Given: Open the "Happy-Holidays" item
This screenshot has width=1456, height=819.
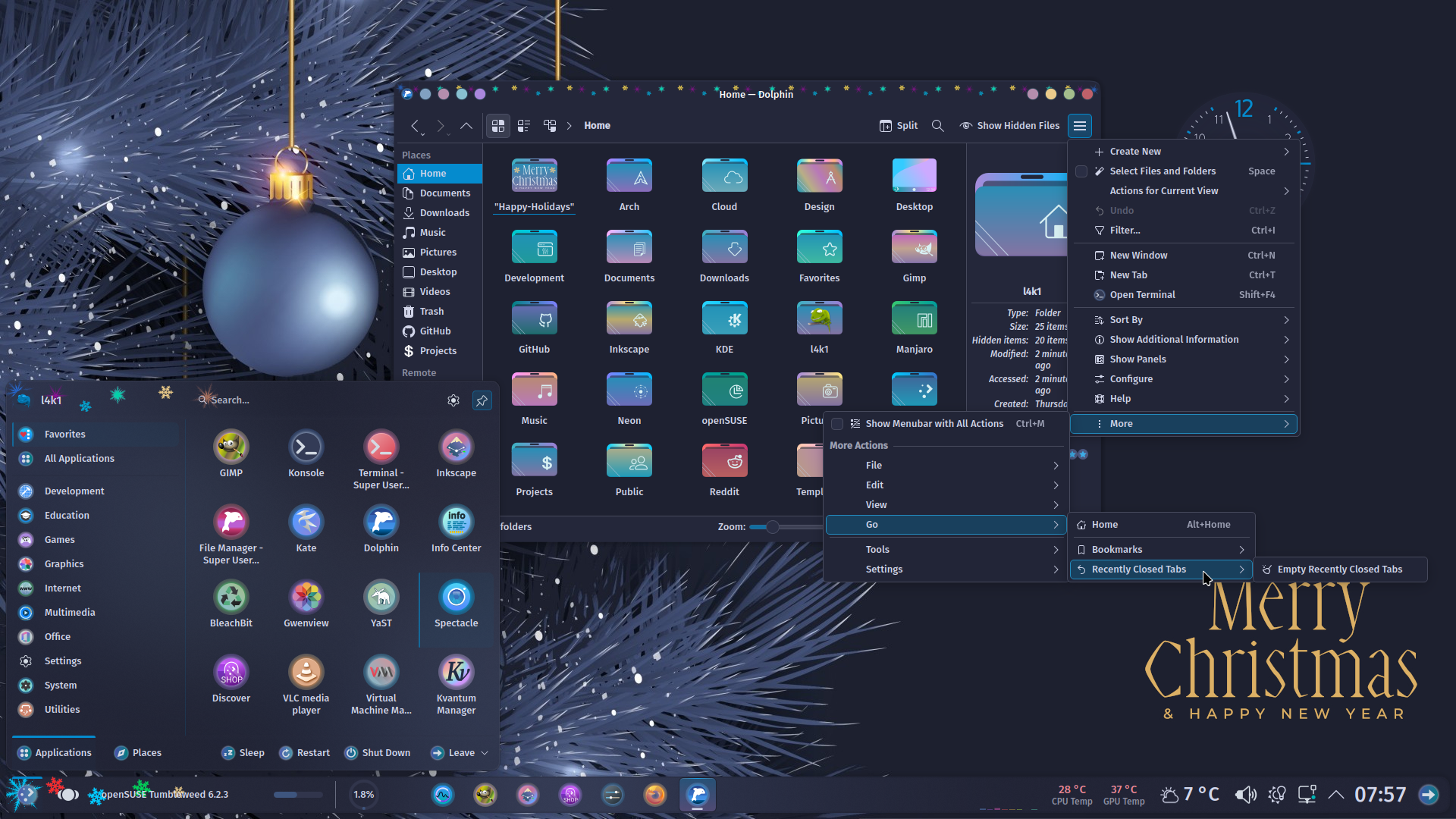Looking at the screenshot, I should [535, 186].
